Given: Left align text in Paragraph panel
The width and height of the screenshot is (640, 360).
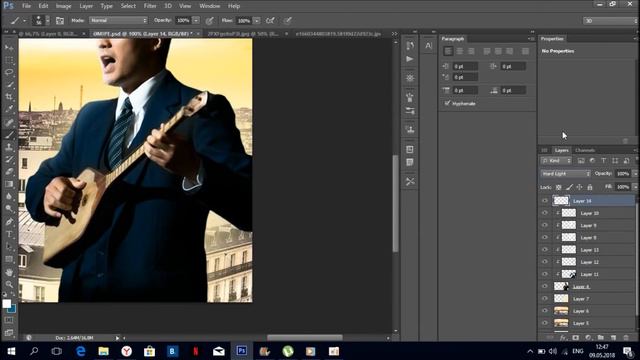Looking at the screenshot, I should point(448,51).
